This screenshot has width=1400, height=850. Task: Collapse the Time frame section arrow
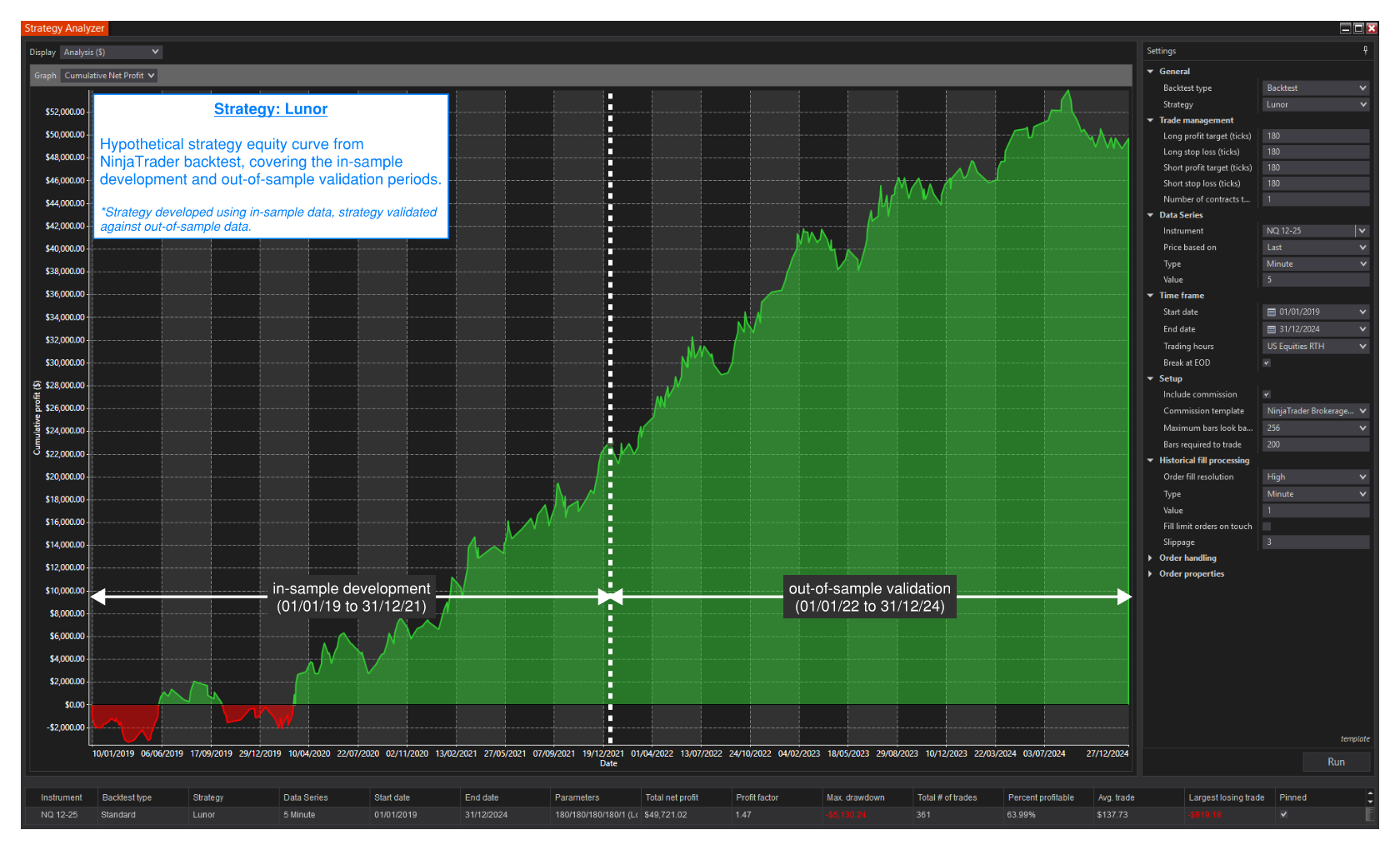[x=1151, y=296]
